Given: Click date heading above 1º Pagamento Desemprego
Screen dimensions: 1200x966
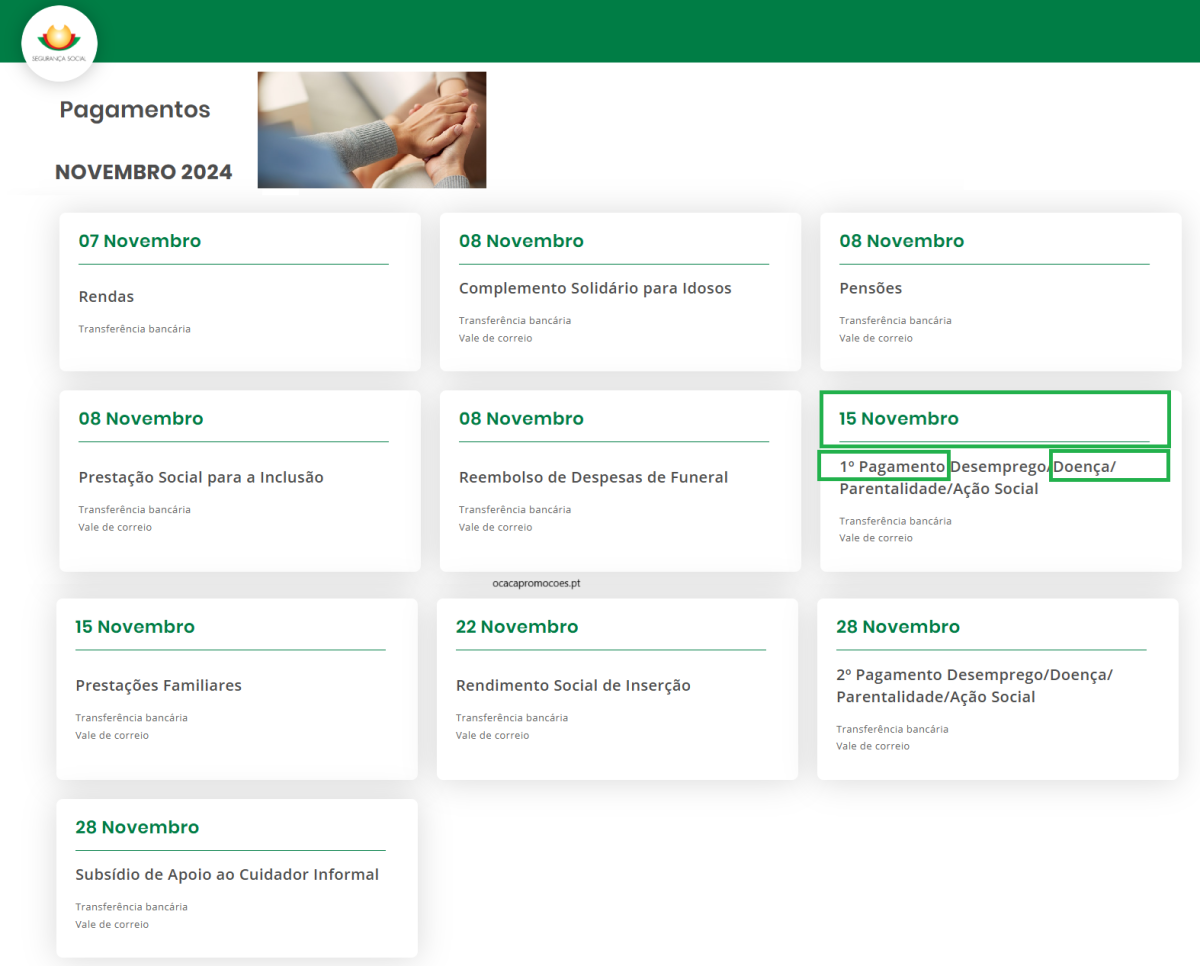Looking at the screenshot, I should 898,419.
